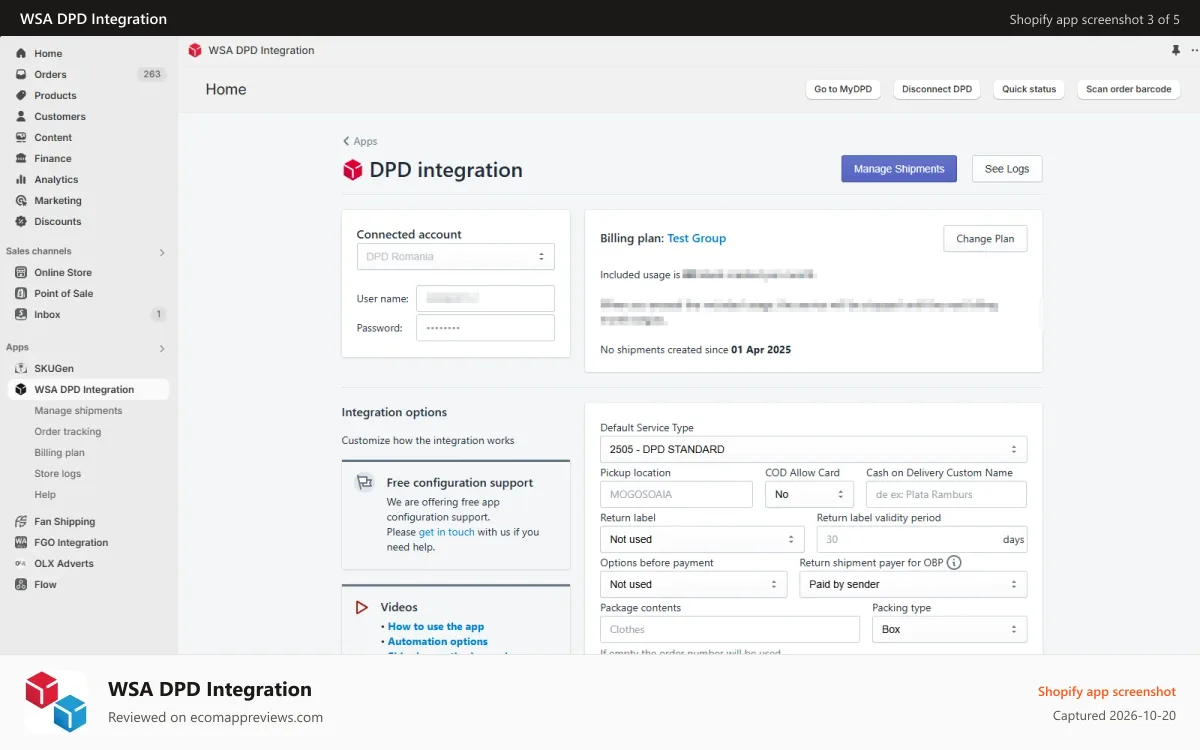Click the Marketing target icon
This screenshot has width=1200, height=750.
click(21, 200)
